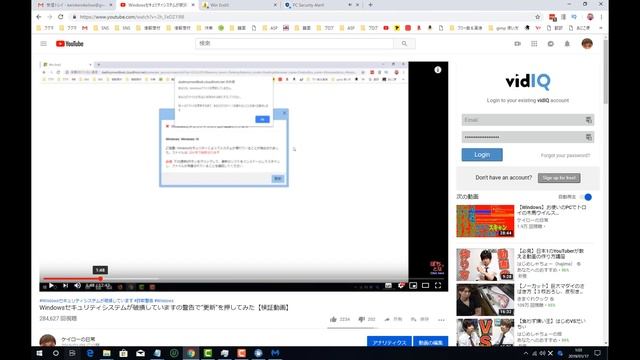Share the video

[x=393, y=319]
